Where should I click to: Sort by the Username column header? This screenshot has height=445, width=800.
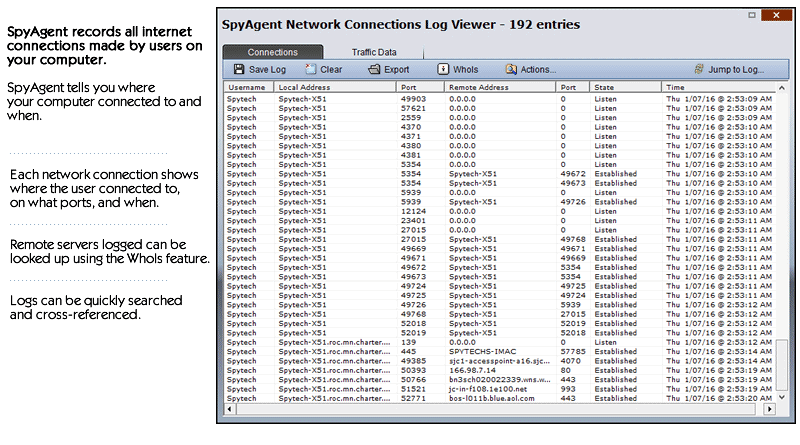(249, 87)
